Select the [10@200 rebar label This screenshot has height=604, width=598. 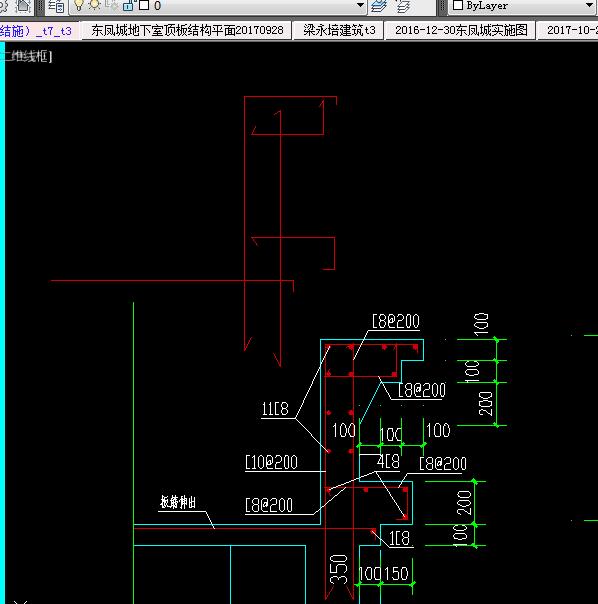coord(271,462)
